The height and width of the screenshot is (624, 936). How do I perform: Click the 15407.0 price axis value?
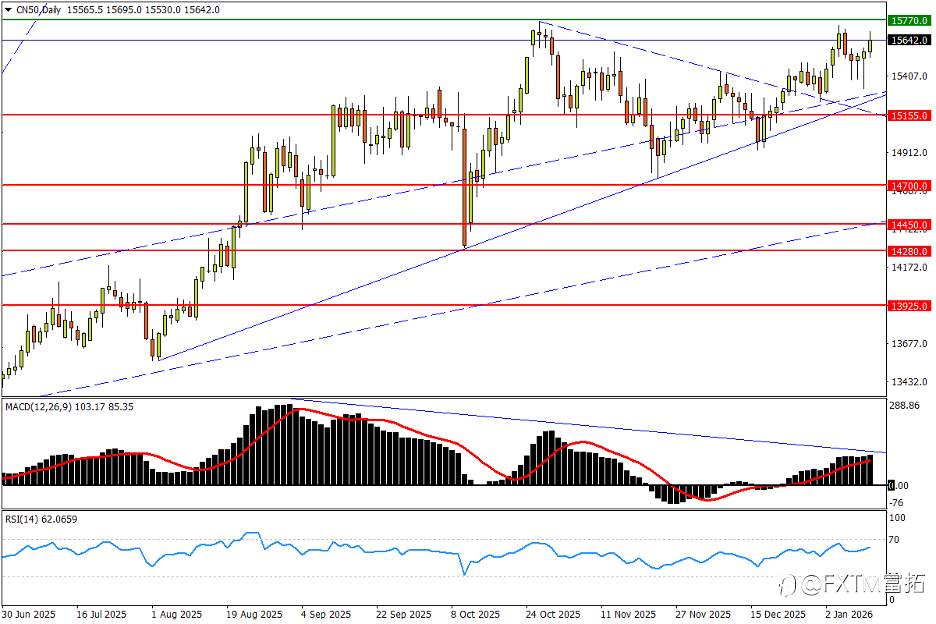909,76
